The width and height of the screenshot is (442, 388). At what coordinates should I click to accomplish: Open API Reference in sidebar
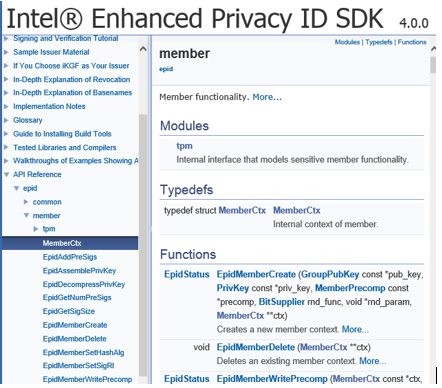coord(37,174)
